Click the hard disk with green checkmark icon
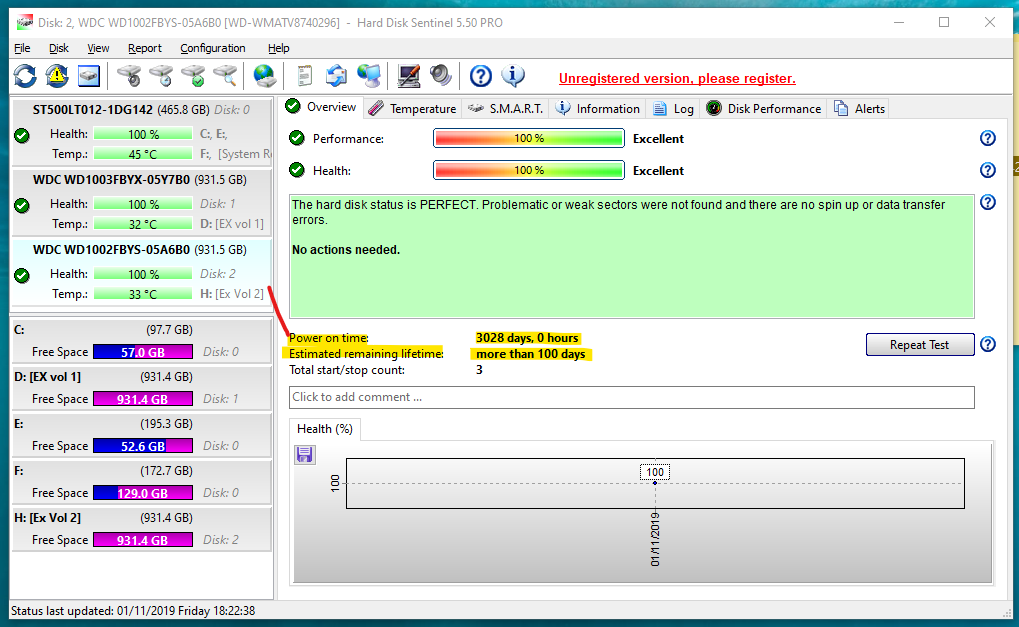The height and width of the screenshot is (627, 1019). point(193,76)
